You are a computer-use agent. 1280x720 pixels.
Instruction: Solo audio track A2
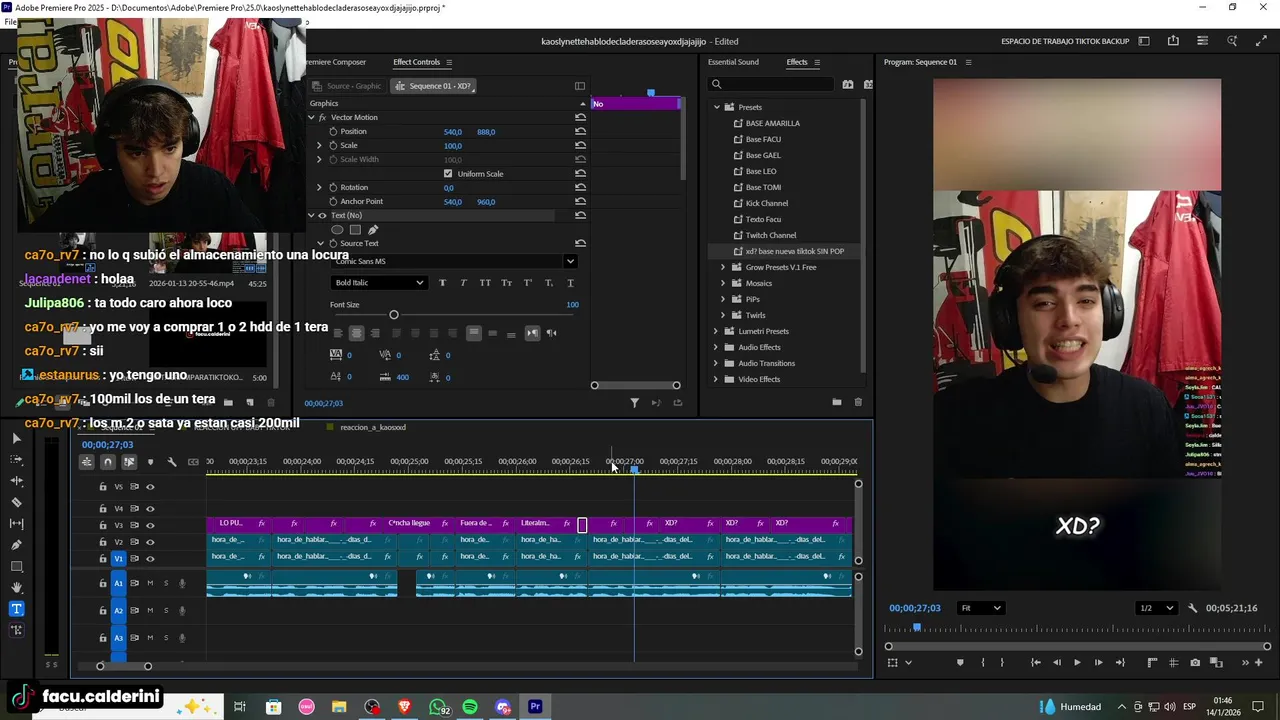[166, 610]
